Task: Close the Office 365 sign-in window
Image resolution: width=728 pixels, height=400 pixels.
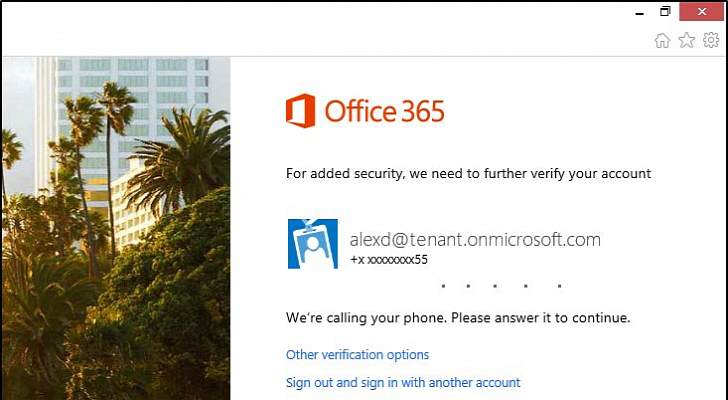Action: pyautogui.click(x=703, y=12)
